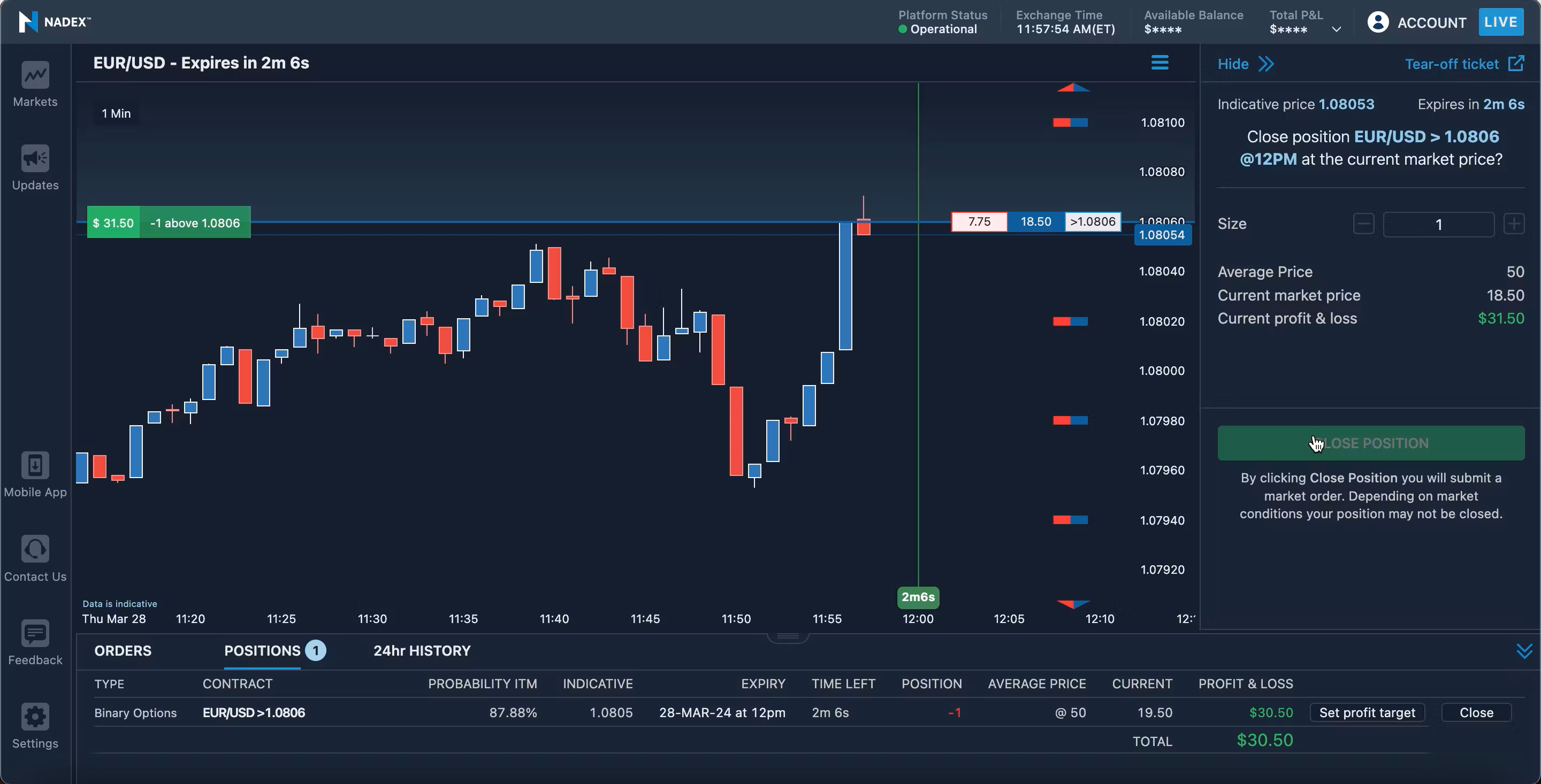Click the Mobile App download icon
This screenshot has width=1541, height=784.
(35, 465)
